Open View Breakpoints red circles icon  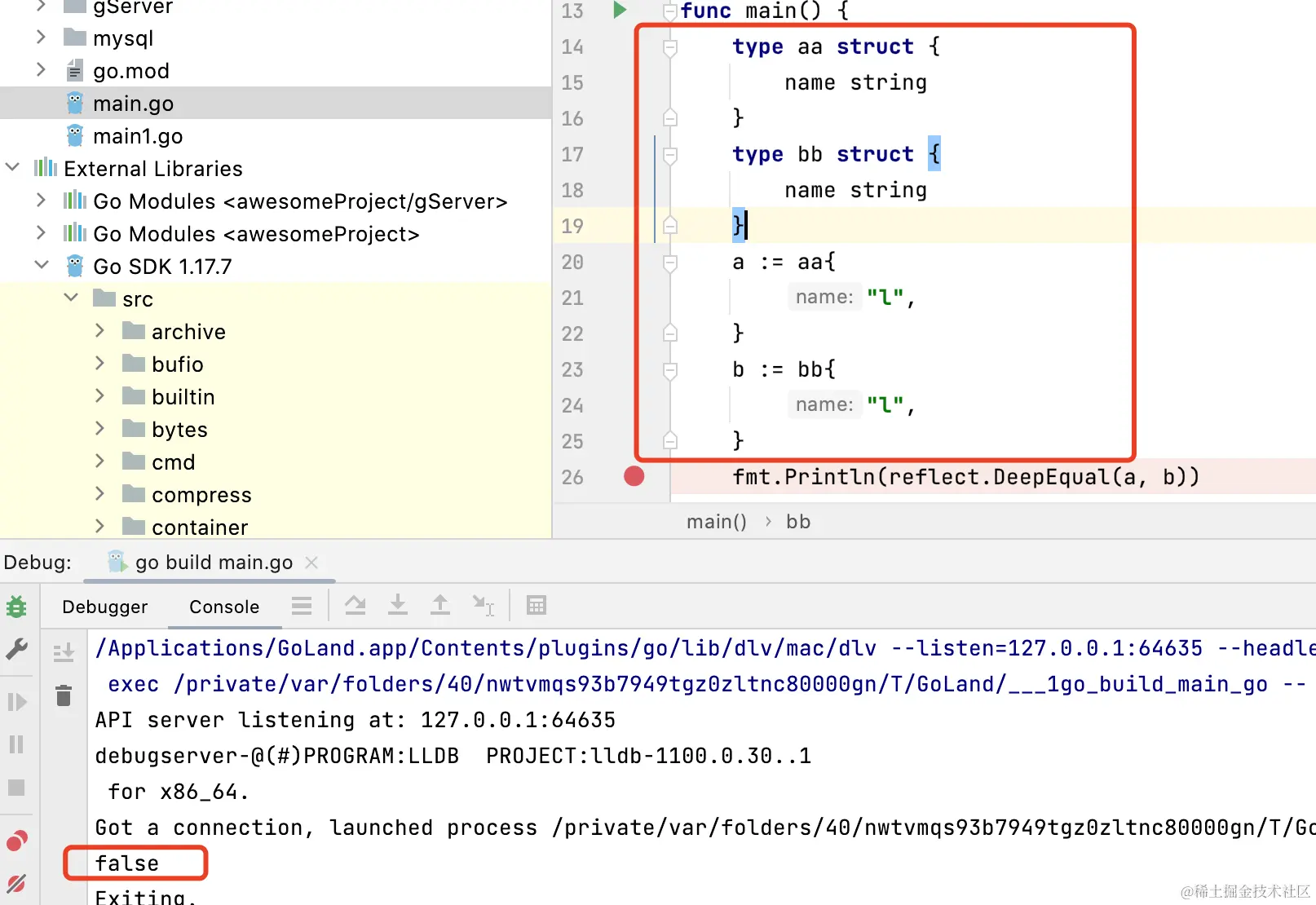[16, 841]
